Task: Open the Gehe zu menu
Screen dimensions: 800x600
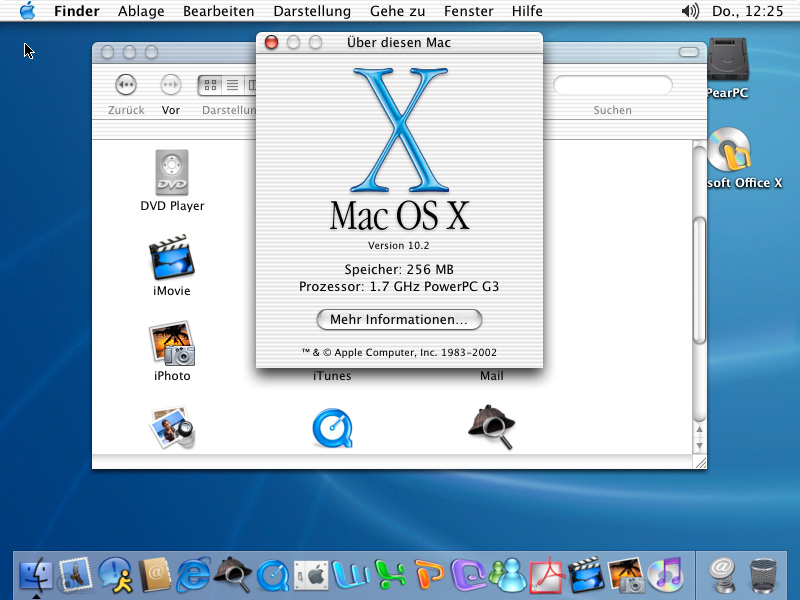Action: pyautogui.click(x=397, y=11)
